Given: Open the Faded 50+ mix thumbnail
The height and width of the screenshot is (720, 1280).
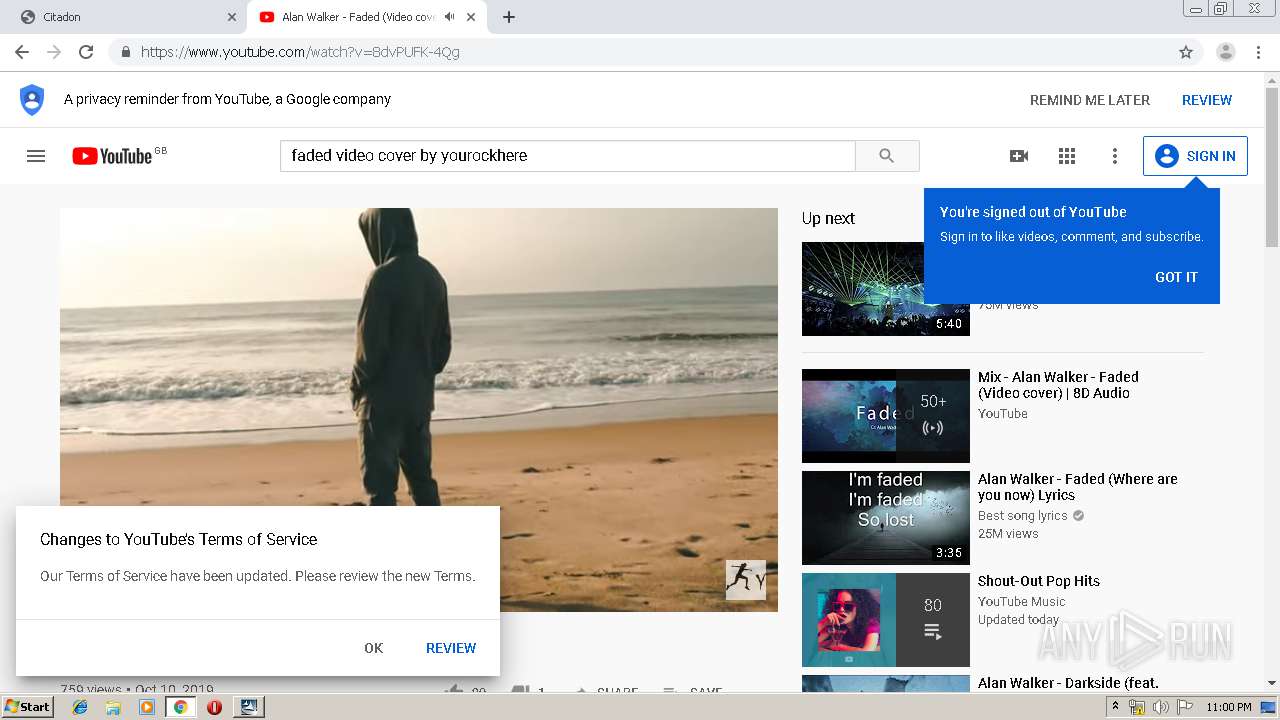Looking at the screenshot, I should click(886, 416).
